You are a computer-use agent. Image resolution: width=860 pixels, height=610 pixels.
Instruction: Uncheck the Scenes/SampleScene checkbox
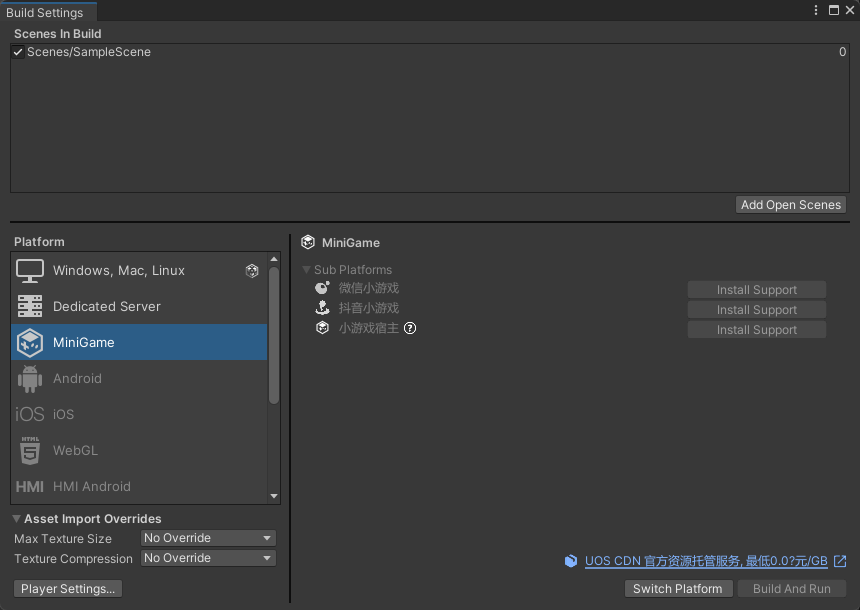tap(18, 52)
